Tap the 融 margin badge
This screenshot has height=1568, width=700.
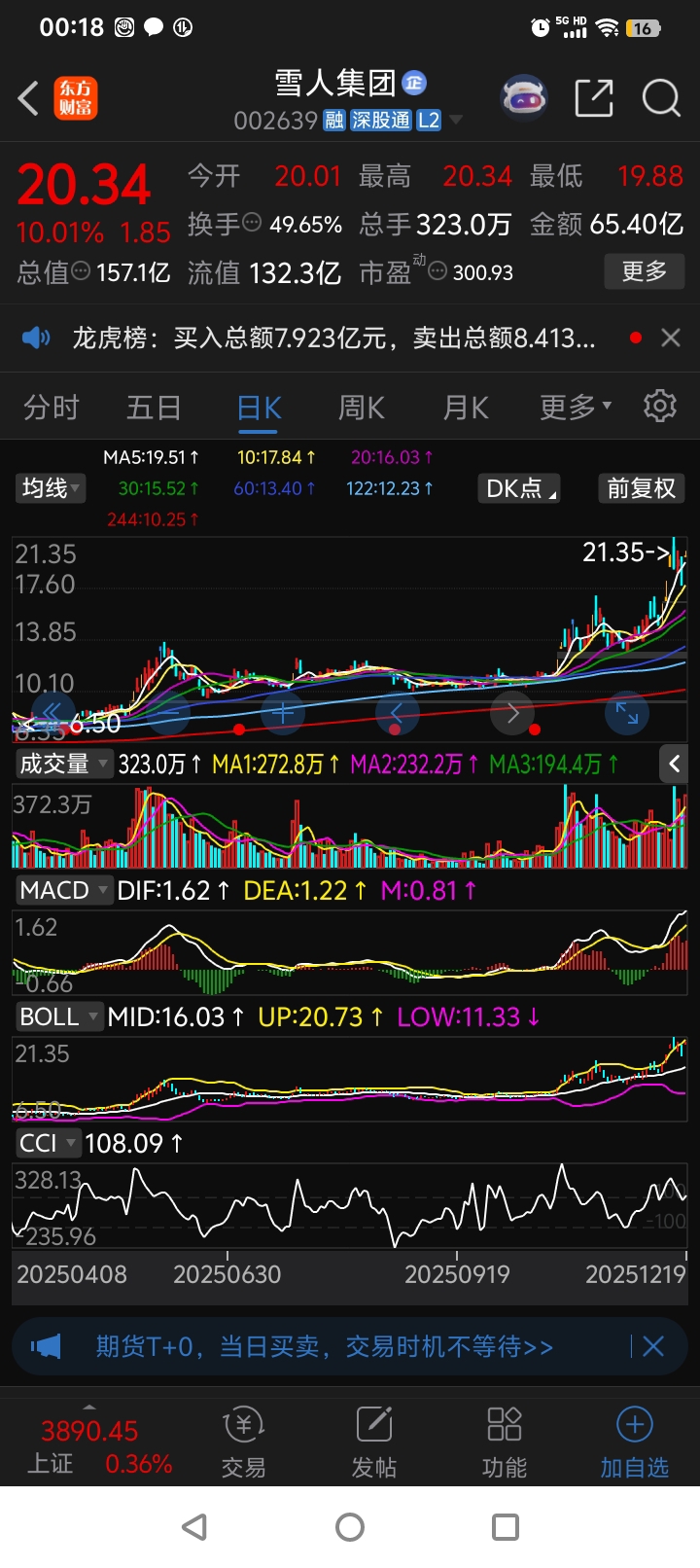point(334,121)
